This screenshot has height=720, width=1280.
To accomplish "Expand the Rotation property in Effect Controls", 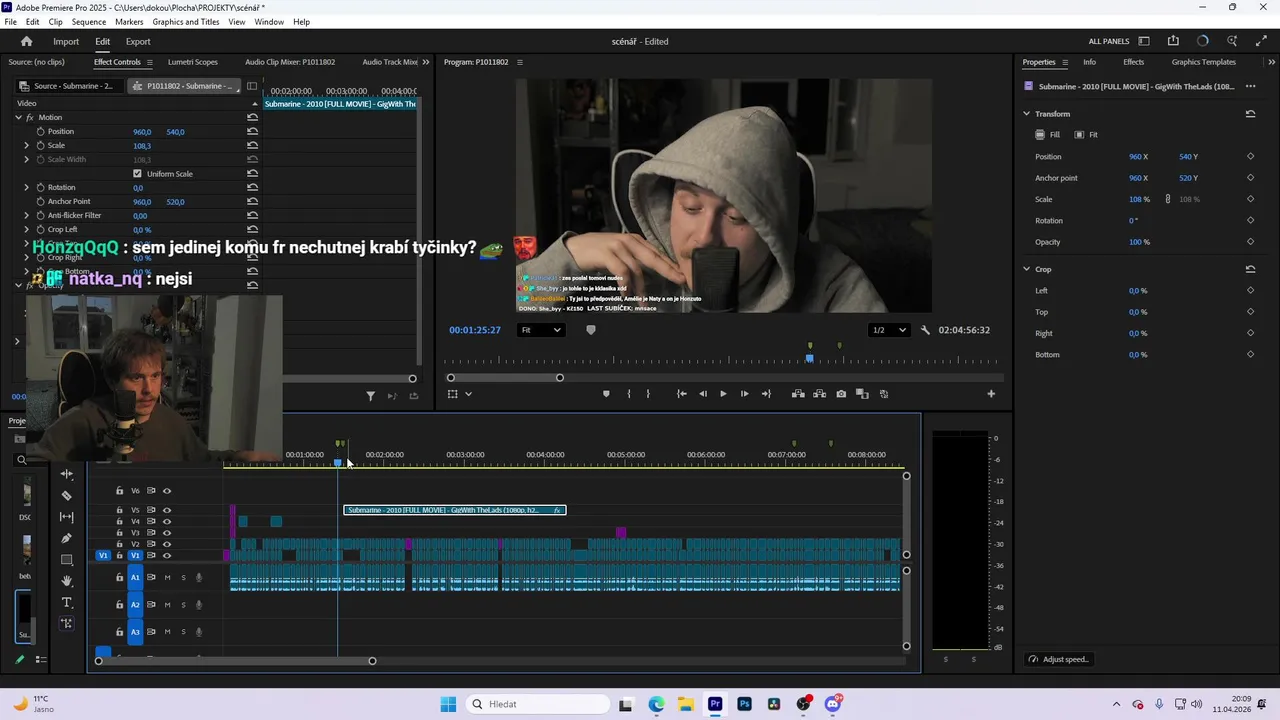I will coord(27,187).
